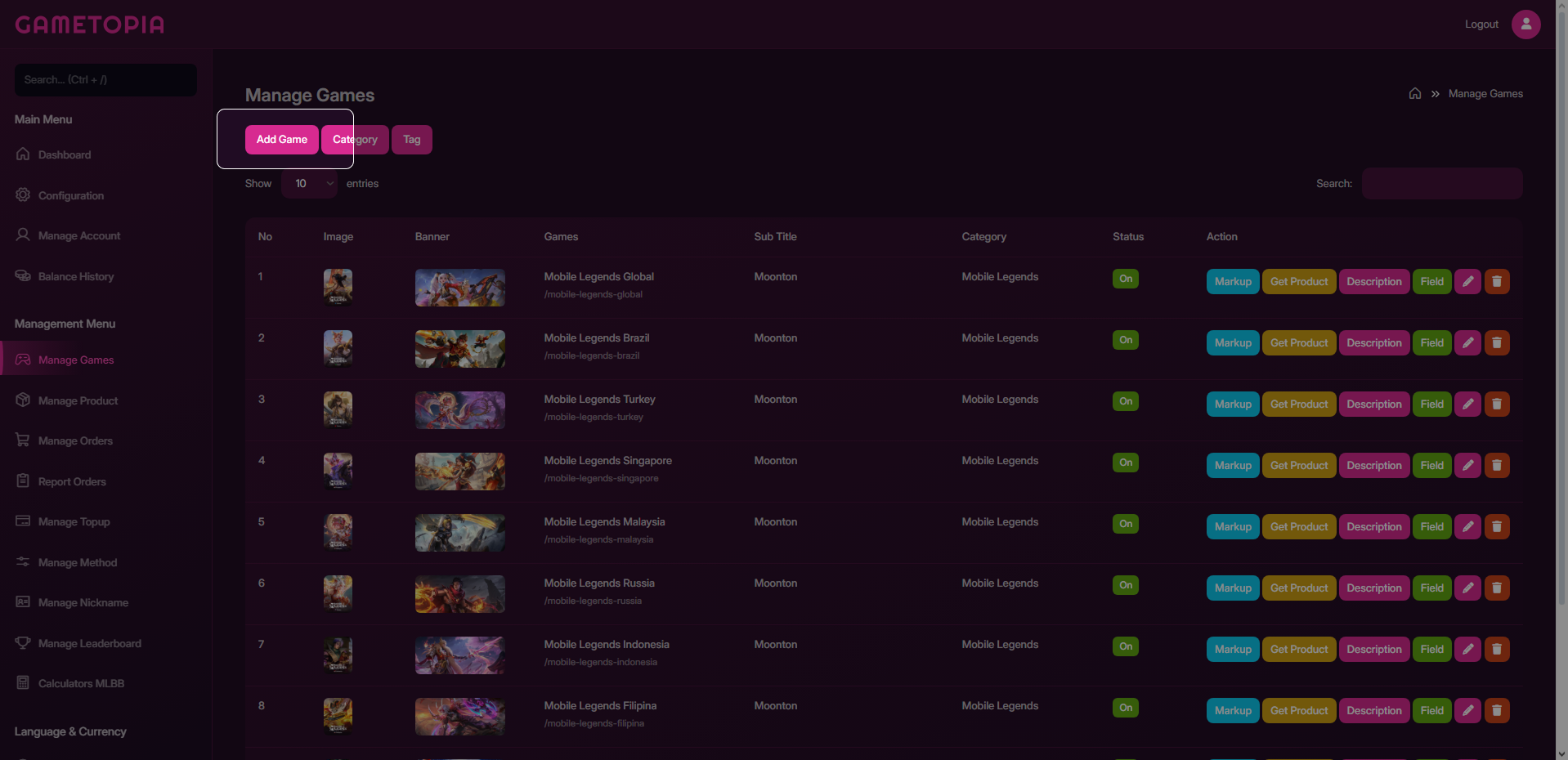Click the Tag button
Viewport: 1568px width, 760px height.
click(x=412, y=140)
